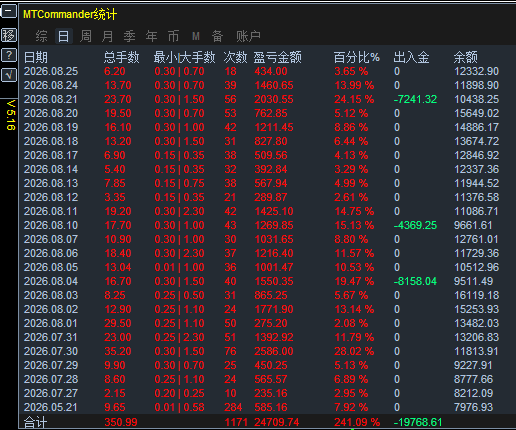Select the 日 daily tab

click(63, 36)
